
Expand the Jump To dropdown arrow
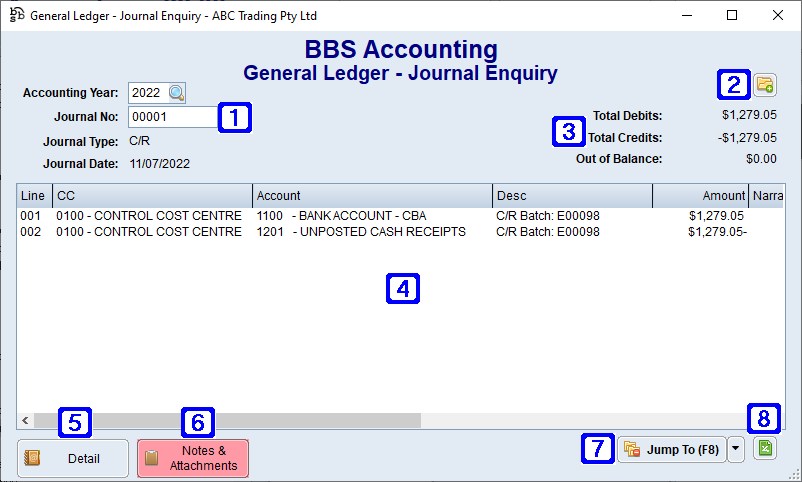(x=736, y=449)
